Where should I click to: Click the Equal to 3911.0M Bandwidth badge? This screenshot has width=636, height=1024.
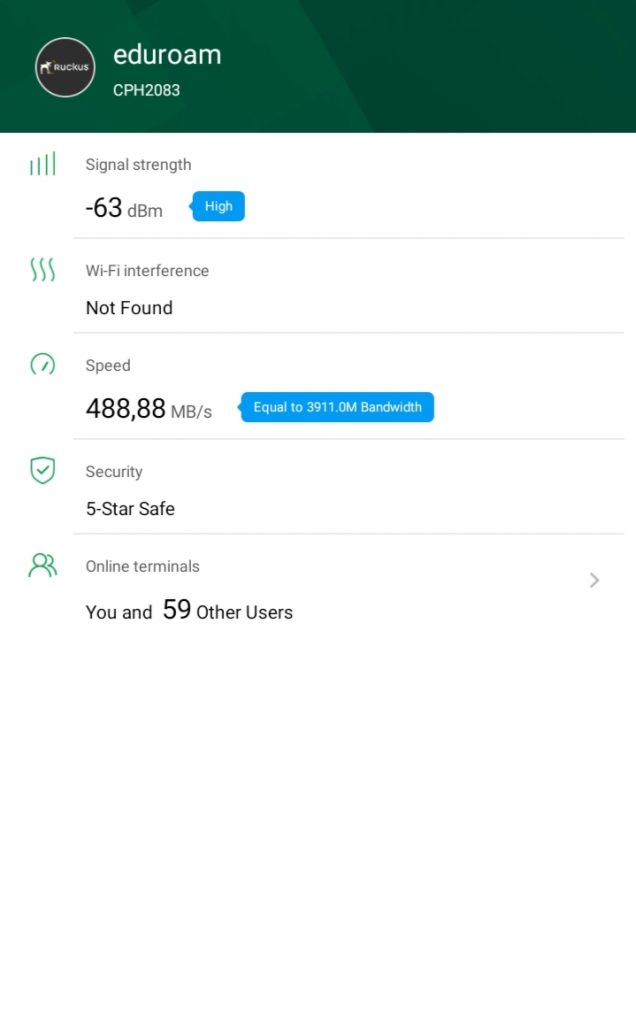(337, 407)
